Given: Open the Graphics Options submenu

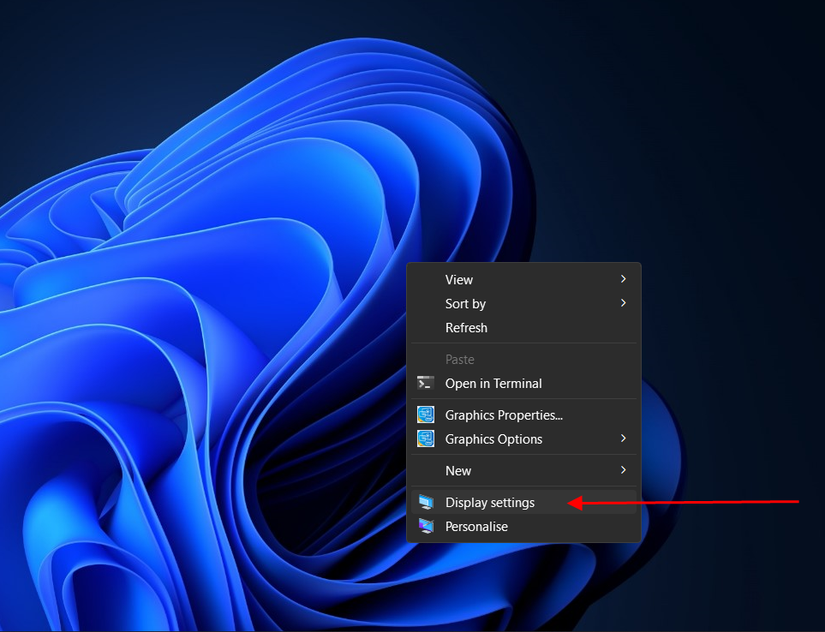Looking at the screenshot, I should [524, 439].
